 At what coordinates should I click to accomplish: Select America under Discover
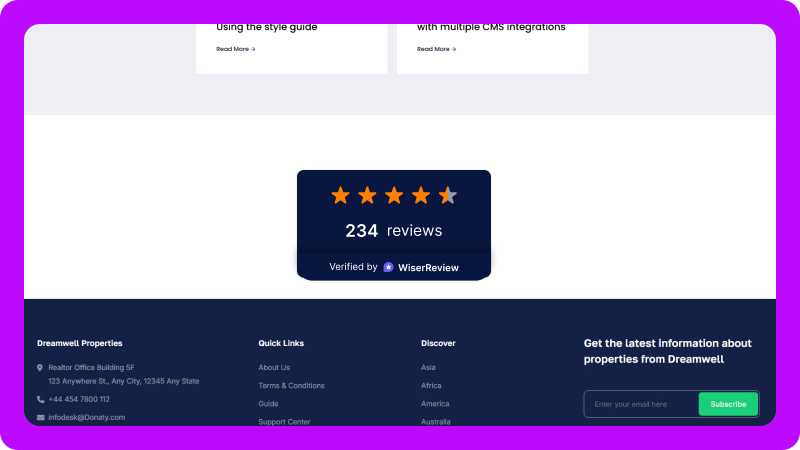[x=435, y=404]
